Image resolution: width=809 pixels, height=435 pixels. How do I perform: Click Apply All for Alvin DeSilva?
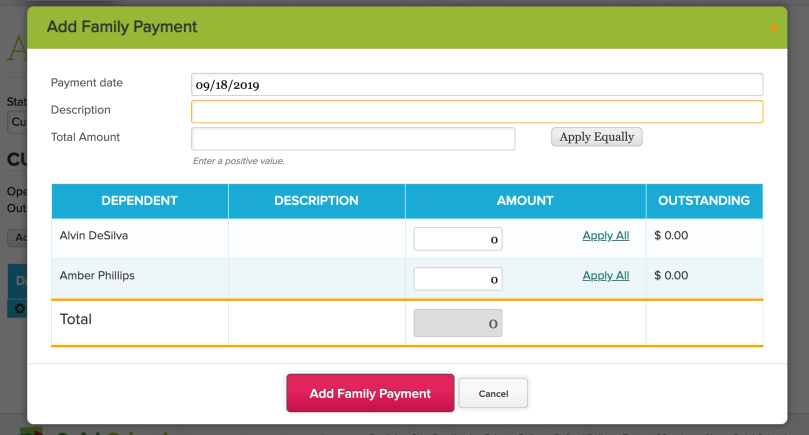[605, 236]
